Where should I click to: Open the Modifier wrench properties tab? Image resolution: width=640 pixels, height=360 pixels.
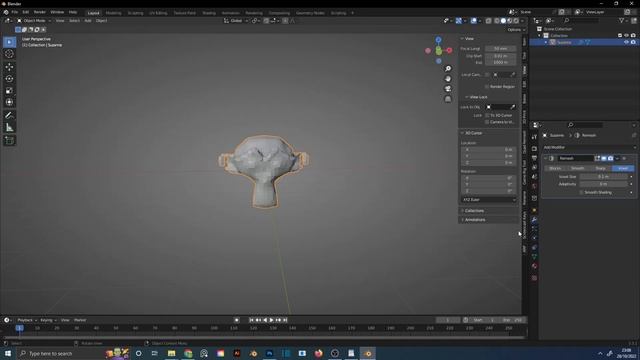(534, 220)
